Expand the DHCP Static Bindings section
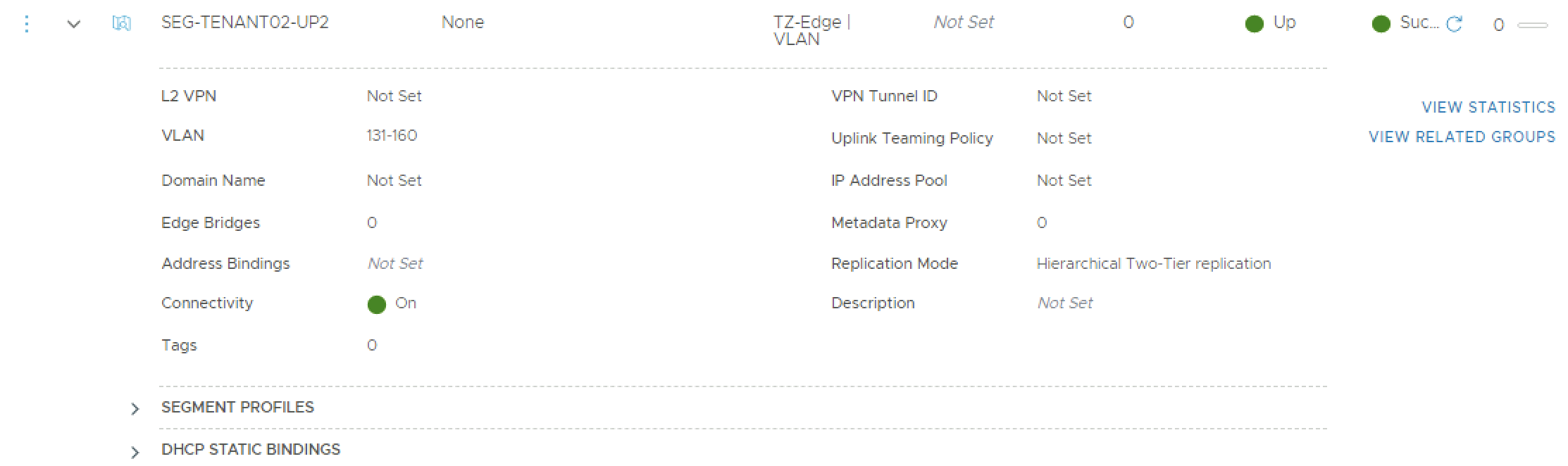Image resolution: width=1568 pixels, height=466 pixels. (135, 451)
